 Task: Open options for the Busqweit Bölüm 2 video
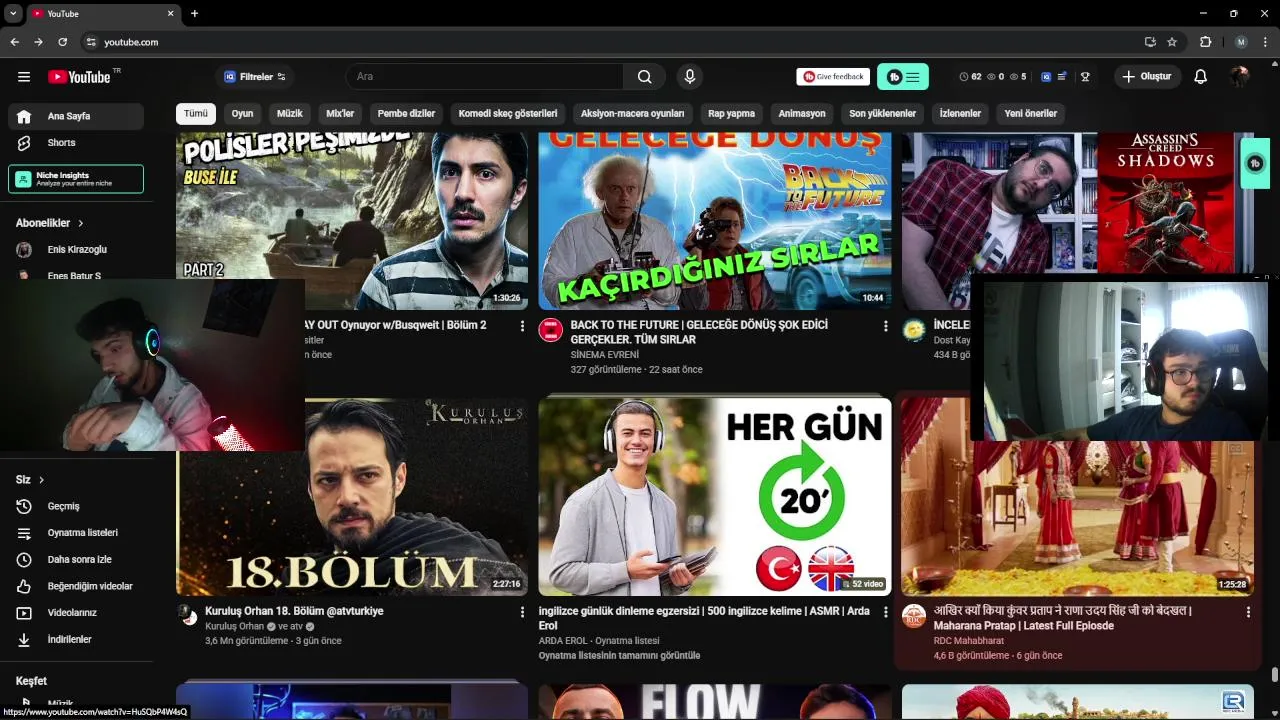point(522,326)
